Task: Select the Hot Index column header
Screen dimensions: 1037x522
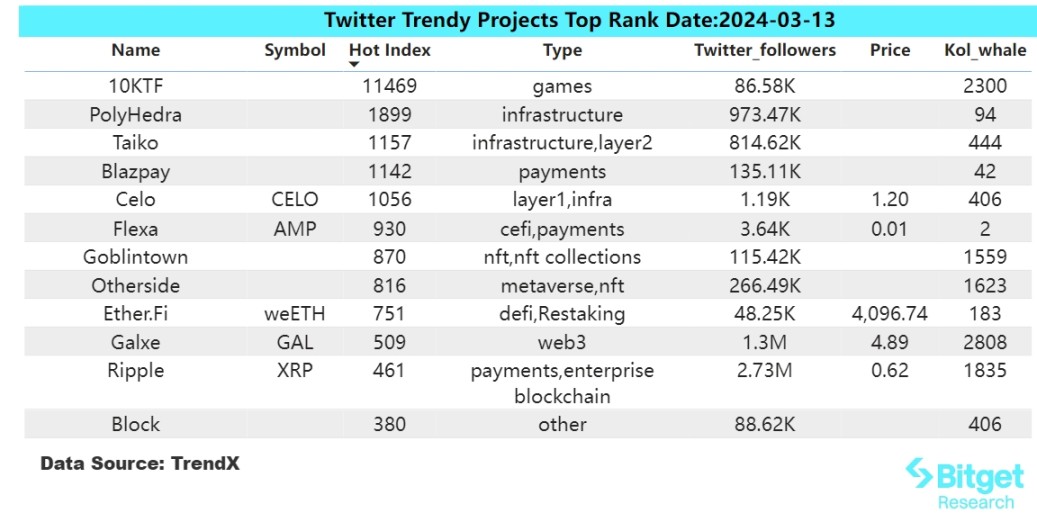Action: point(390,50)
